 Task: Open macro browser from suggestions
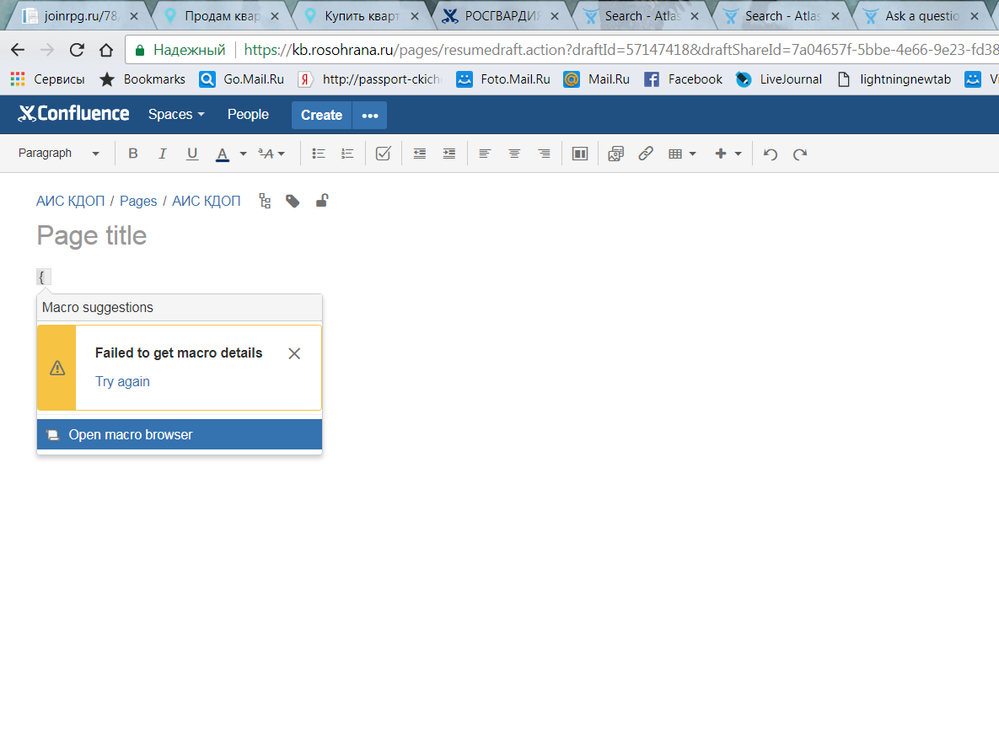click(180, 434)
